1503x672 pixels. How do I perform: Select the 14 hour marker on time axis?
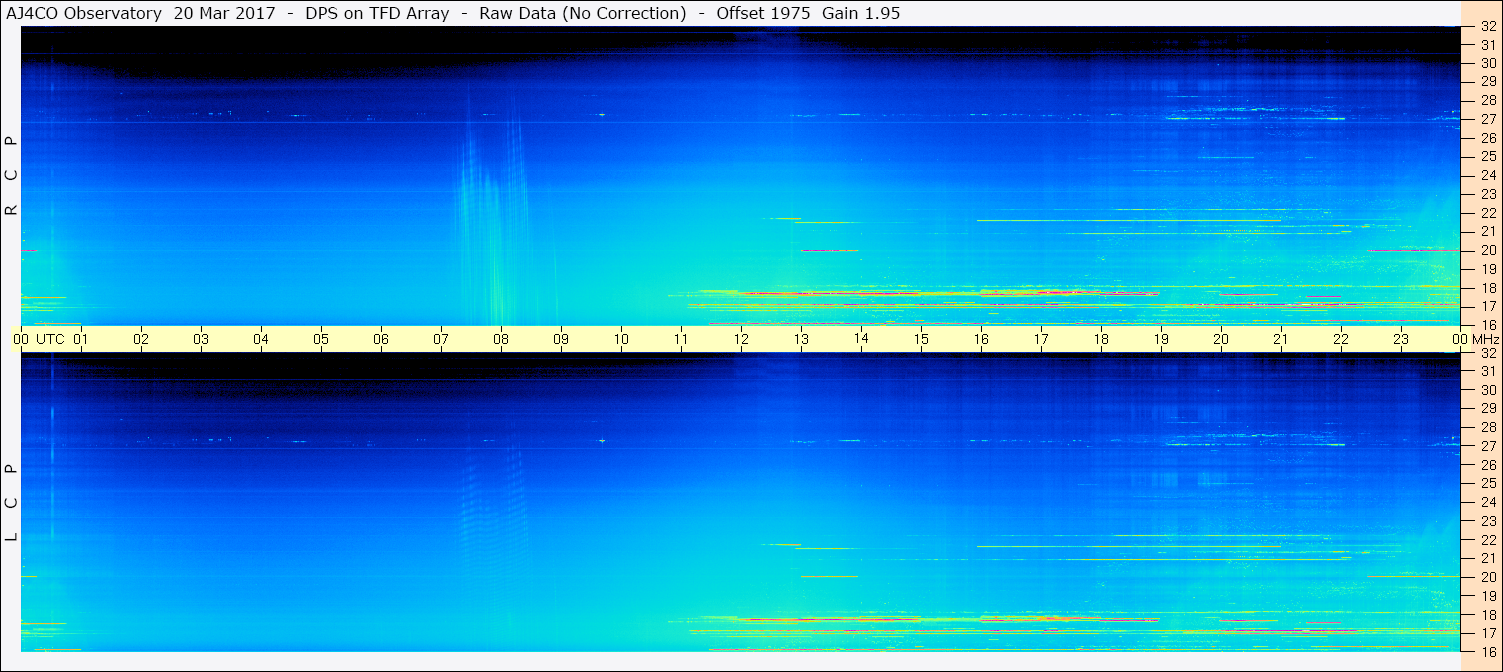click(861, 339)
